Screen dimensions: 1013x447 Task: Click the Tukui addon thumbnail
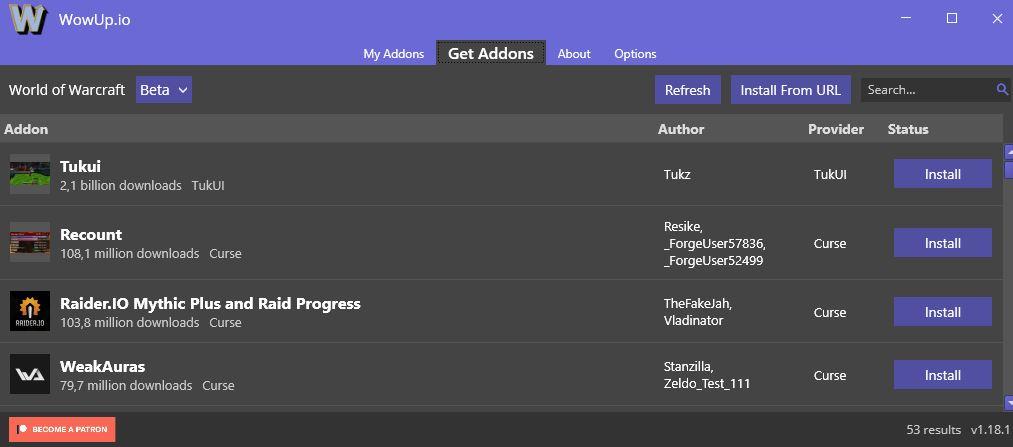point(30,174)
